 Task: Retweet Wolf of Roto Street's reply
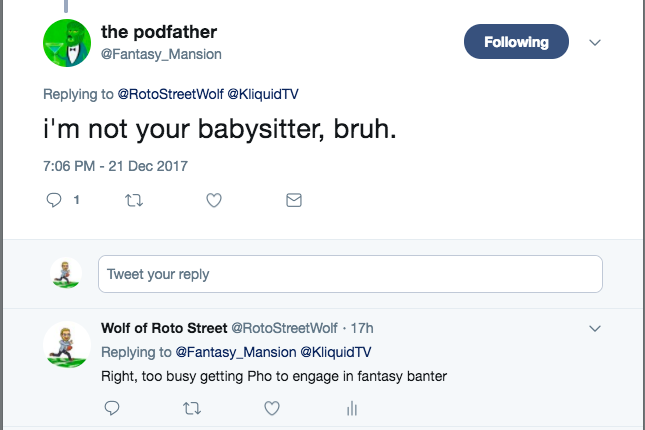click(x=192, y=408)
